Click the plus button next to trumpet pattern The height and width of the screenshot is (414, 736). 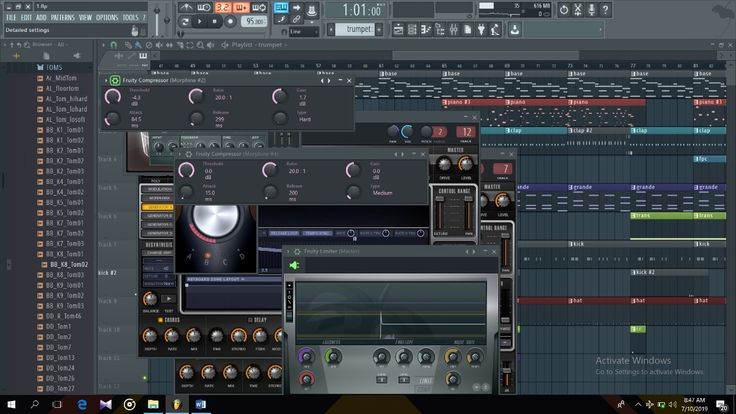click(379, 29)
